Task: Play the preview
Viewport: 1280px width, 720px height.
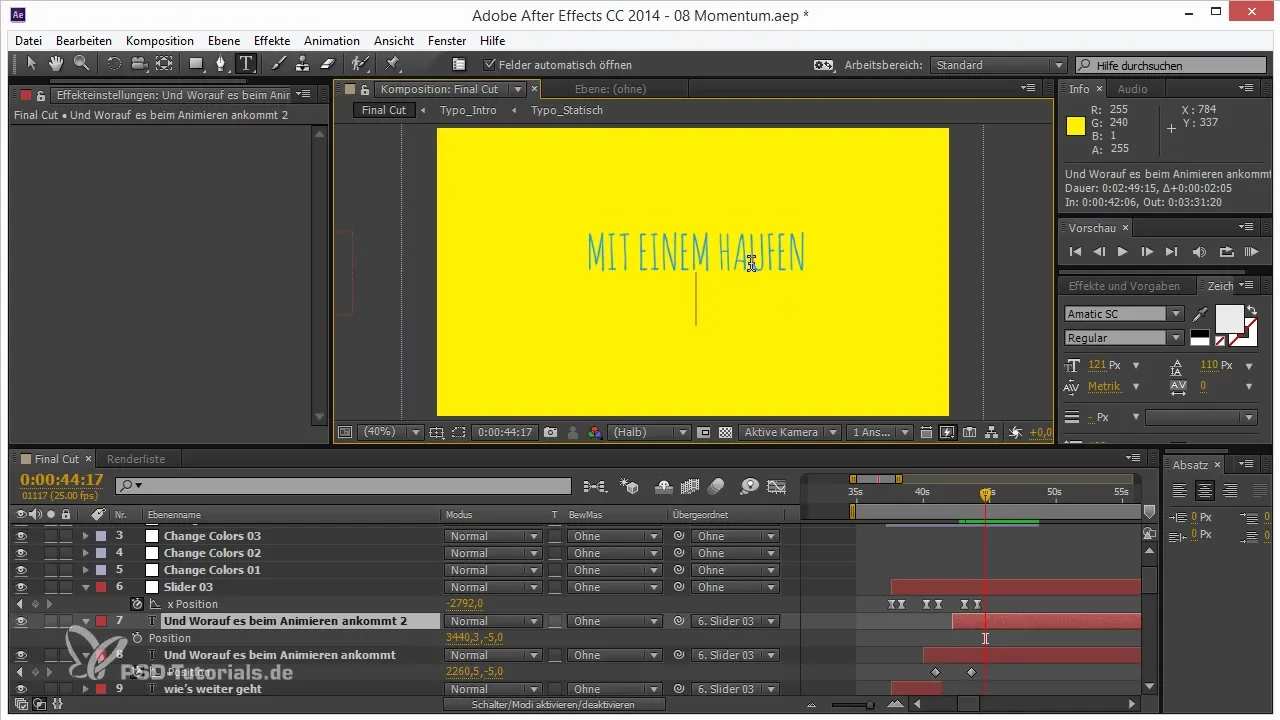Action: point(1122,252)
